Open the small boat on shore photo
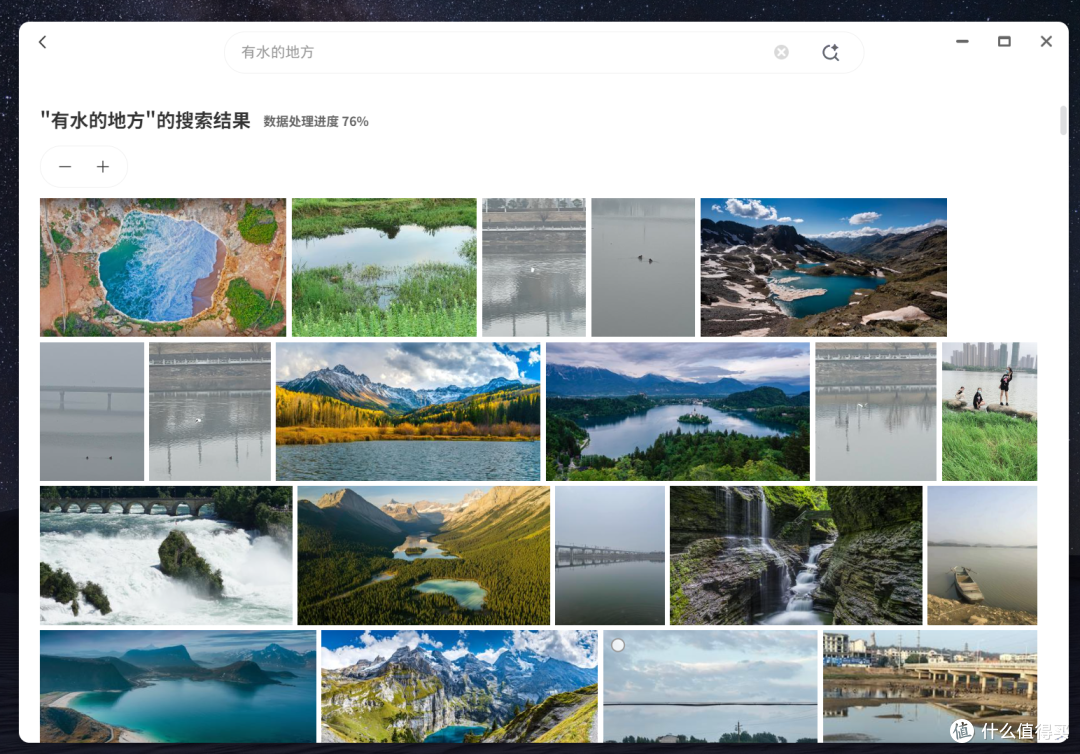This screenshot has height=754, width=1080. pyautogui.click(x=982, y=555)
